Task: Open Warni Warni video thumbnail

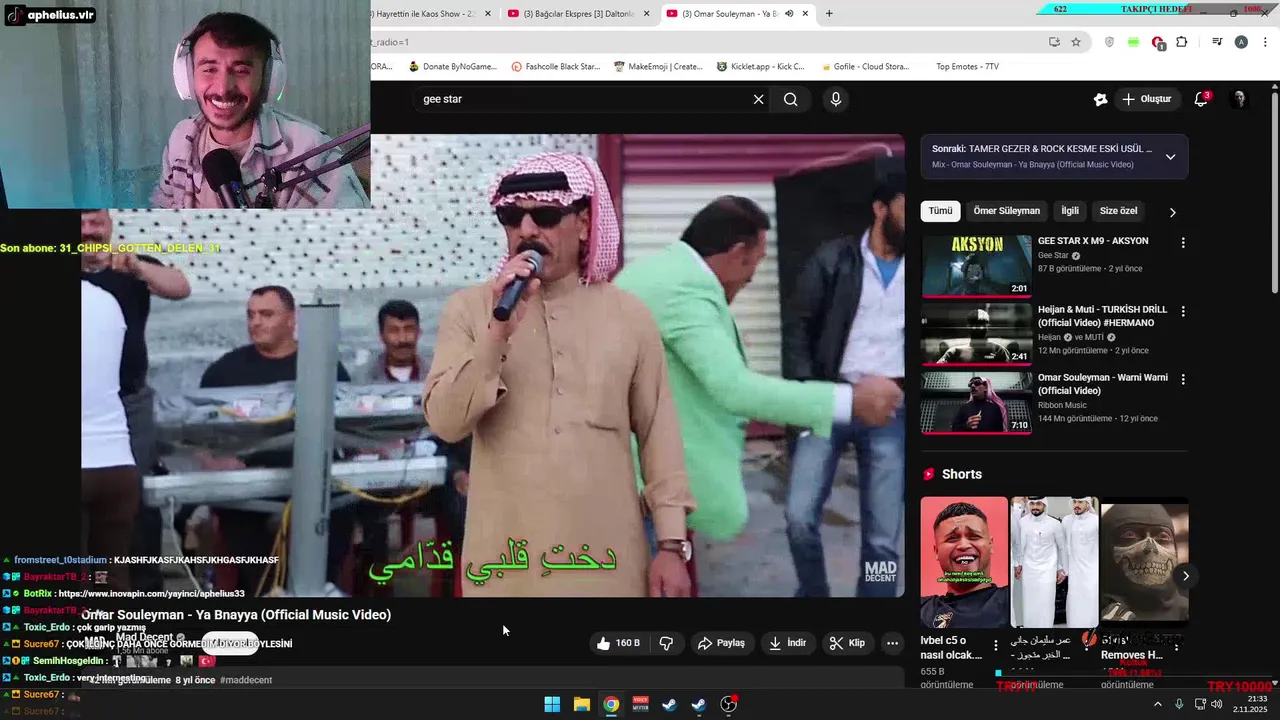Action: (976, 402)
